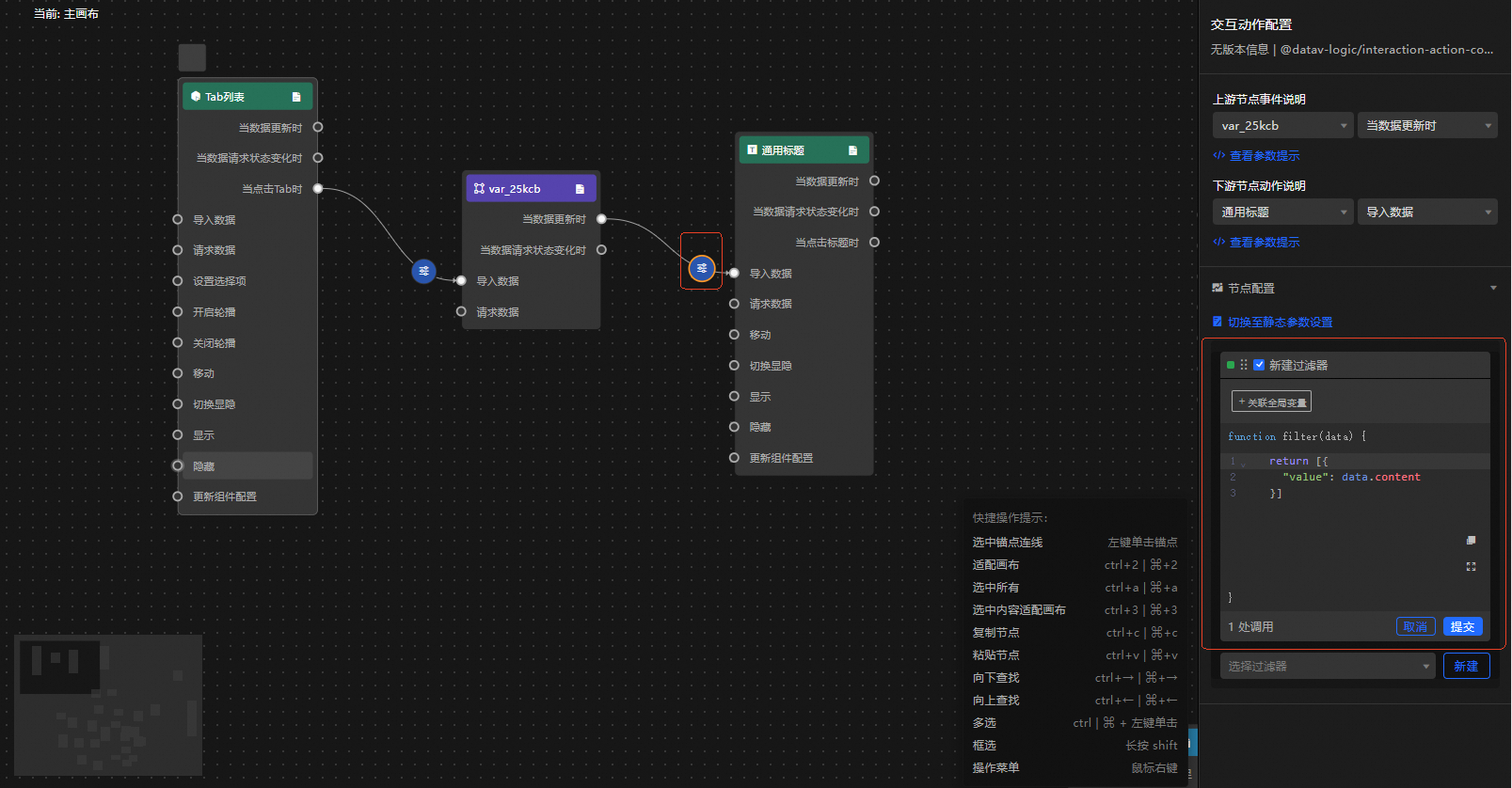Click the 关联全局变量 button

coord(1271,402)
